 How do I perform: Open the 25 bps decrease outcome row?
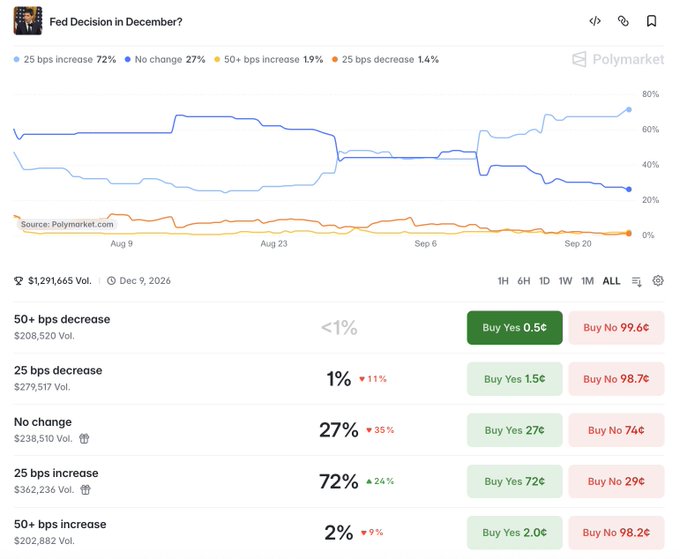[338, 379]
